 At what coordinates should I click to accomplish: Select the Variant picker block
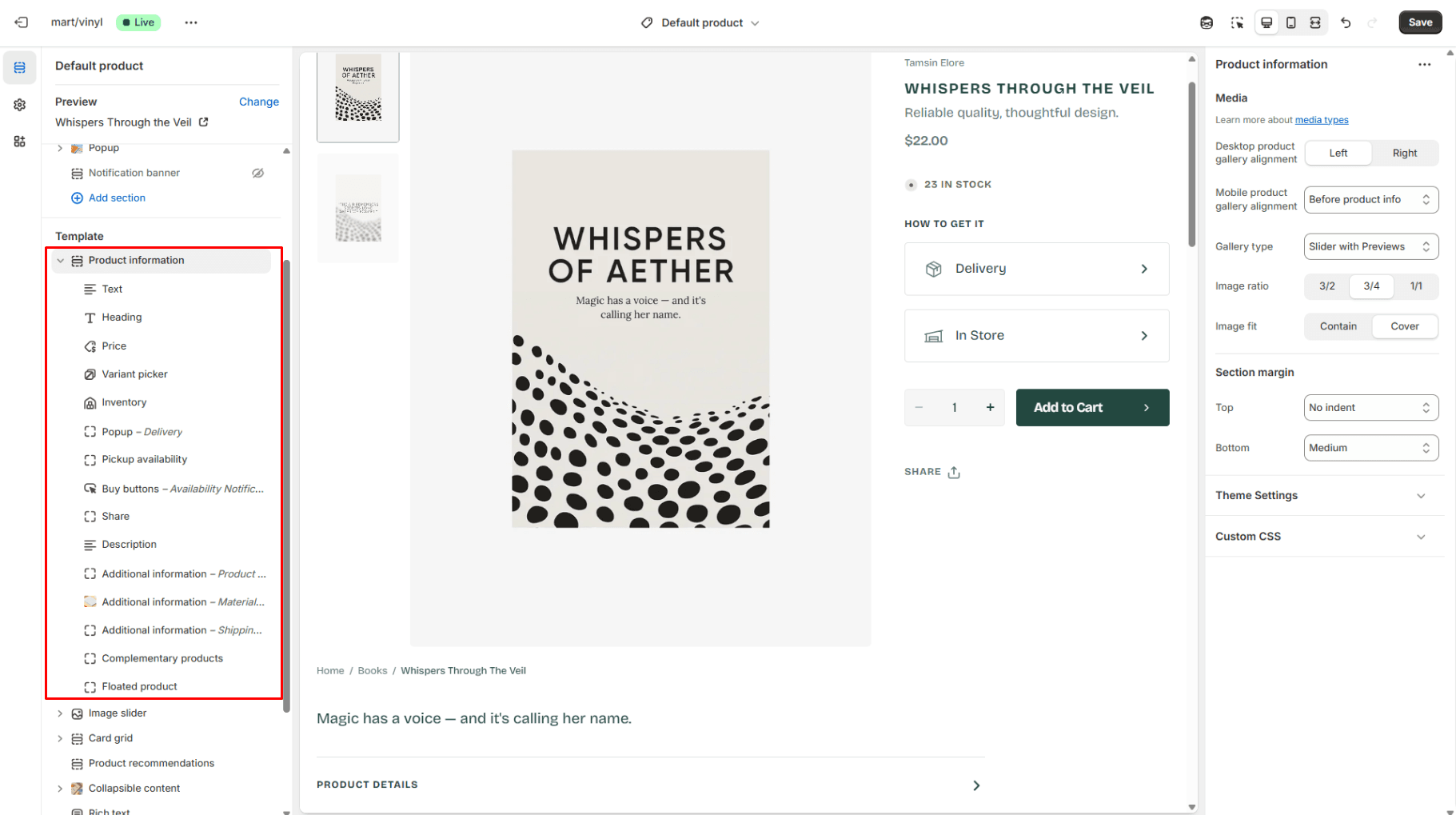pos(134,374)
